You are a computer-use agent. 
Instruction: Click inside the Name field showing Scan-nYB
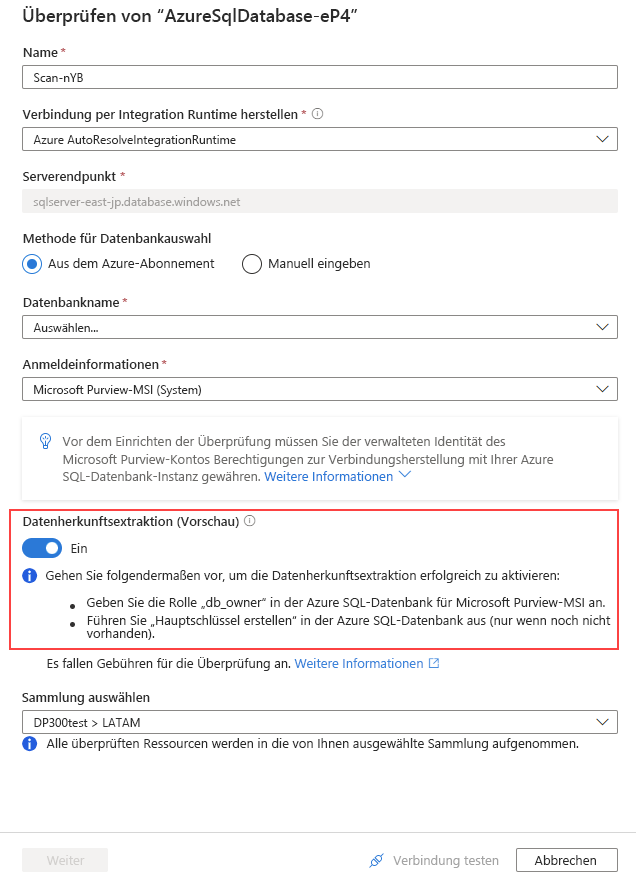click(318, 77)
